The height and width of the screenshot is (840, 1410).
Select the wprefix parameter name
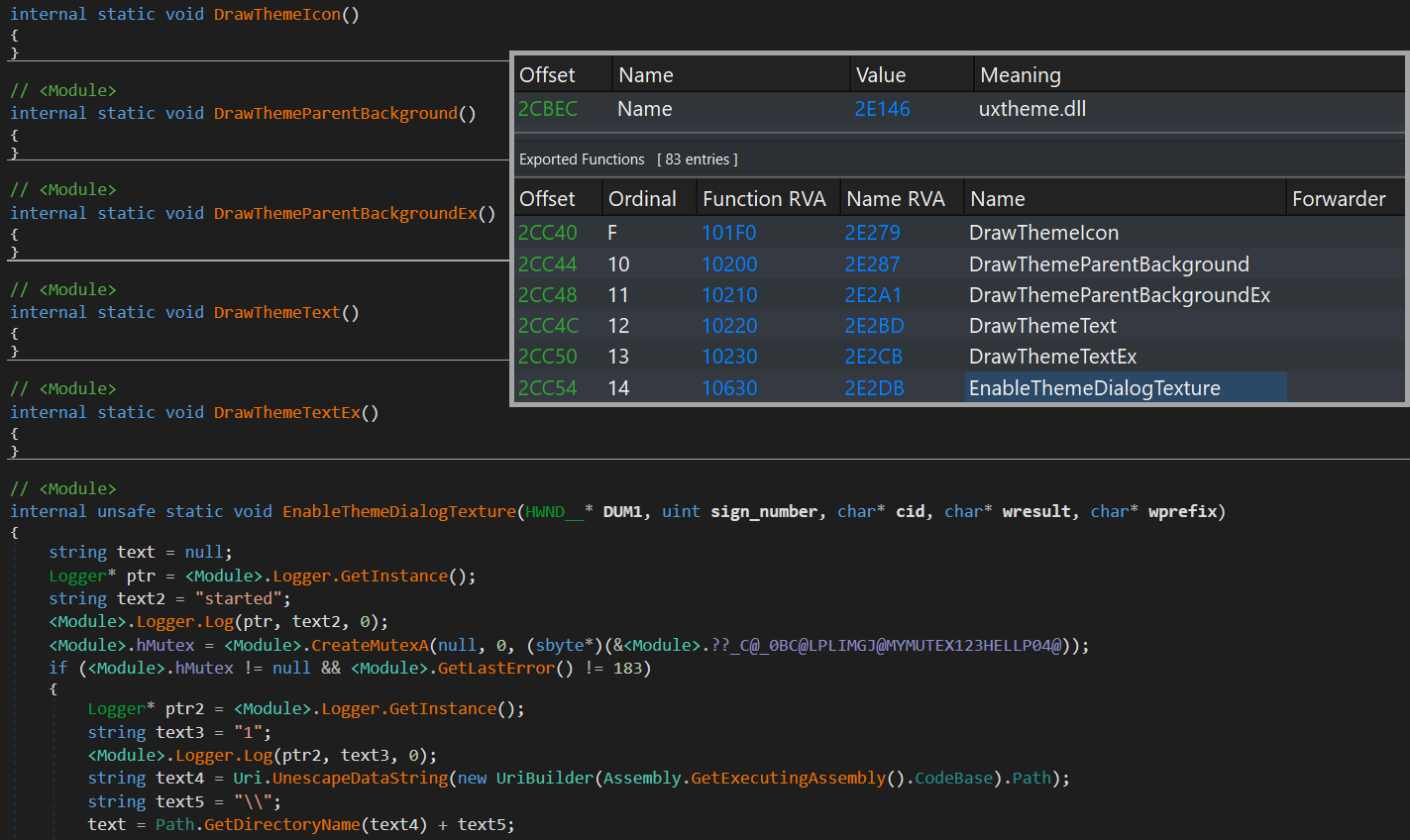coord(1182,511)
